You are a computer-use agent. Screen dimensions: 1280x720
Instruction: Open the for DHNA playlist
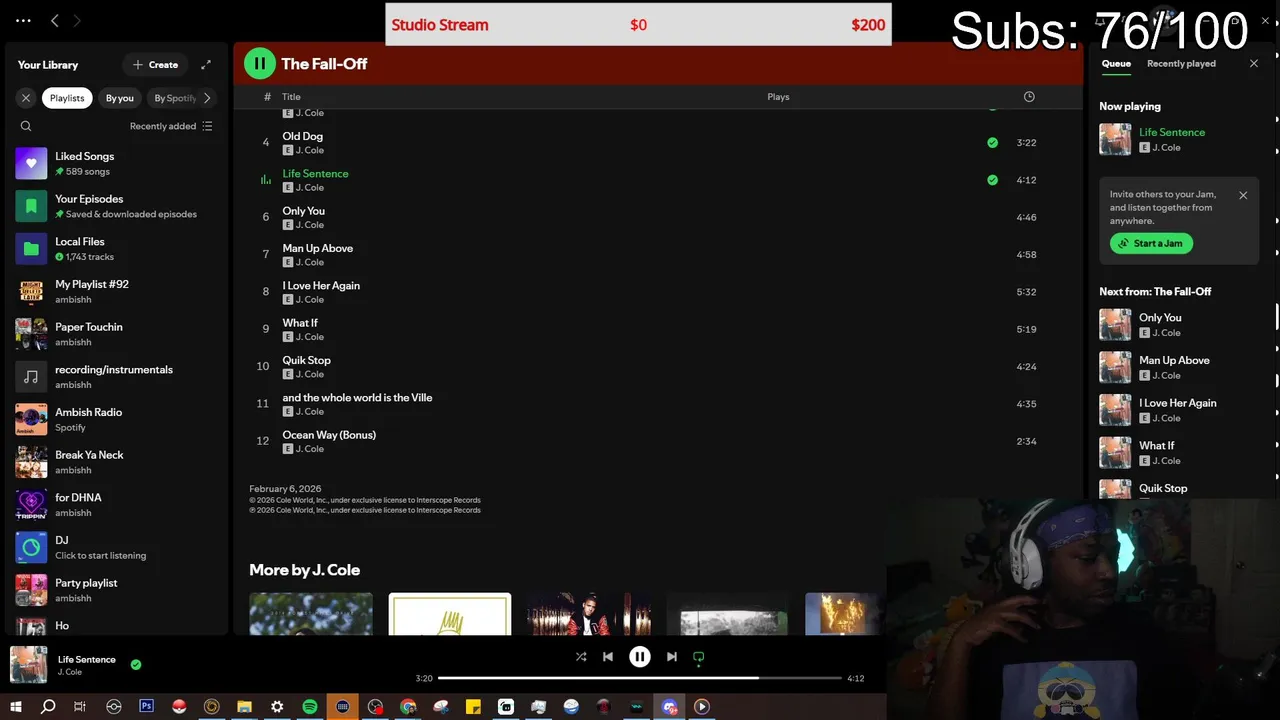coord(115,505)
